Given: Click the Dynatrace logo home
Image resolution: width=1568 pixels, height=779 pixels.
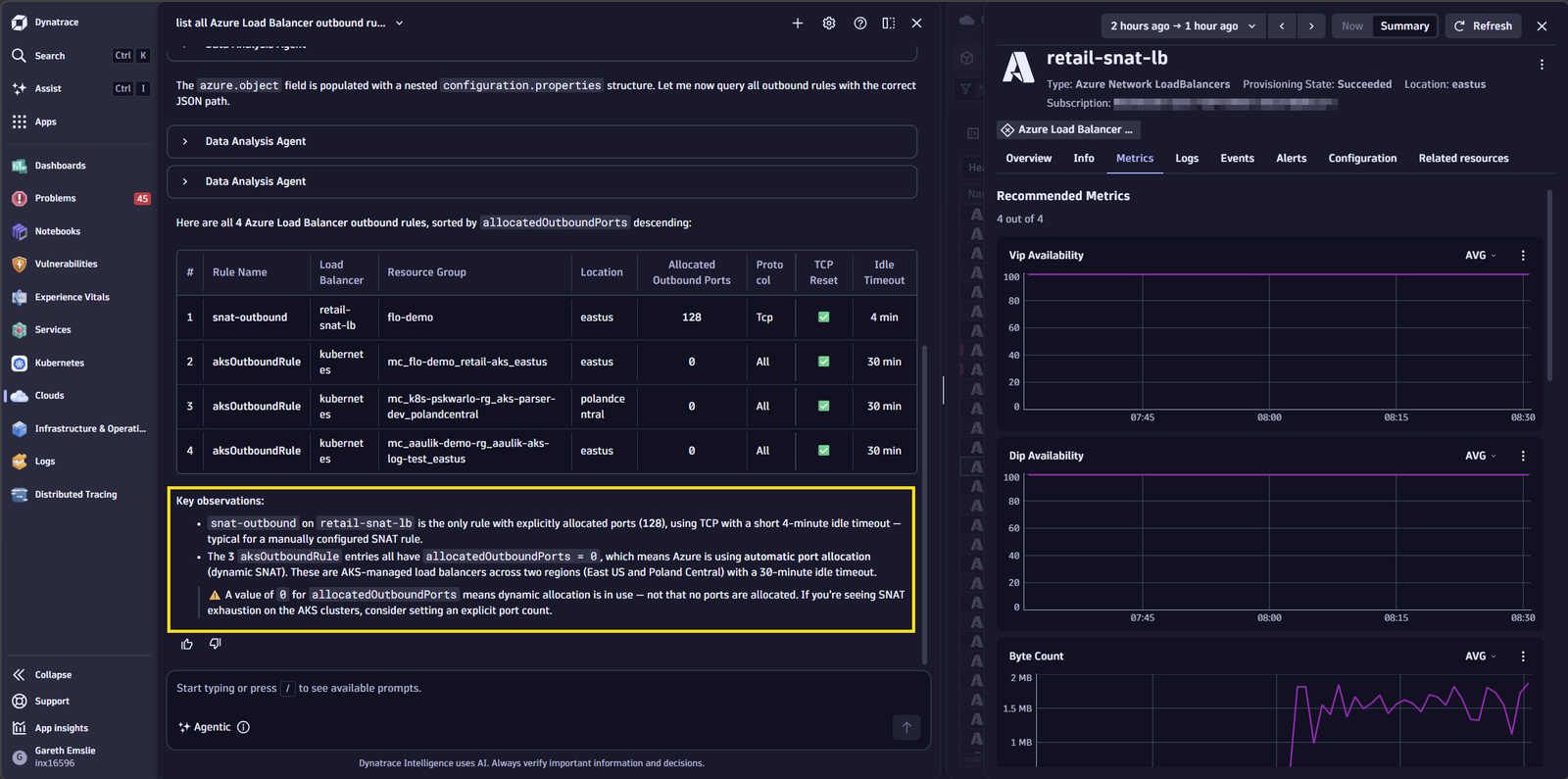Looking at the screenshot, I should point(45,23).
